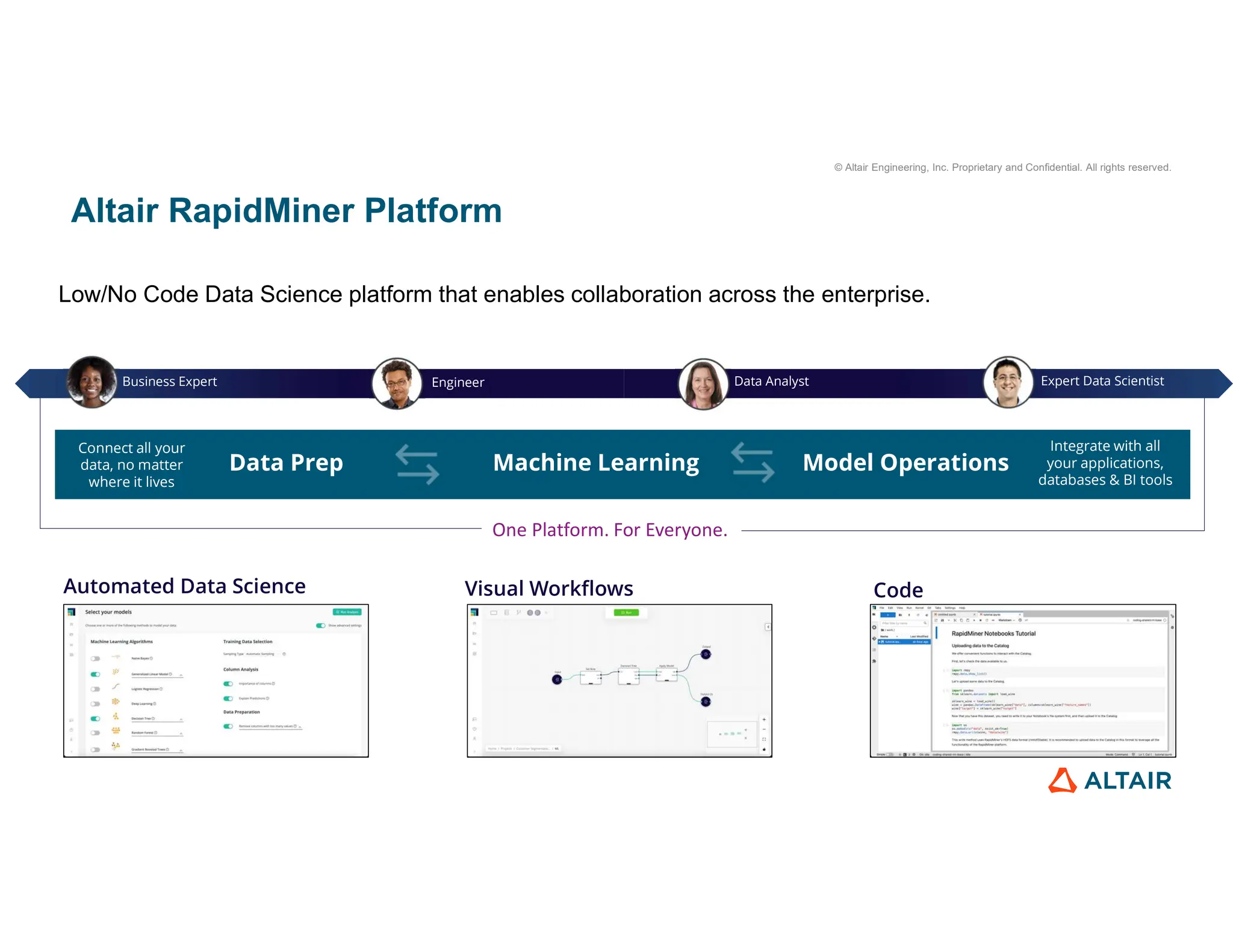Click the workflow minimap thumbnail
This screenshot has height=952, width=1233.
(x=731, y=734)
